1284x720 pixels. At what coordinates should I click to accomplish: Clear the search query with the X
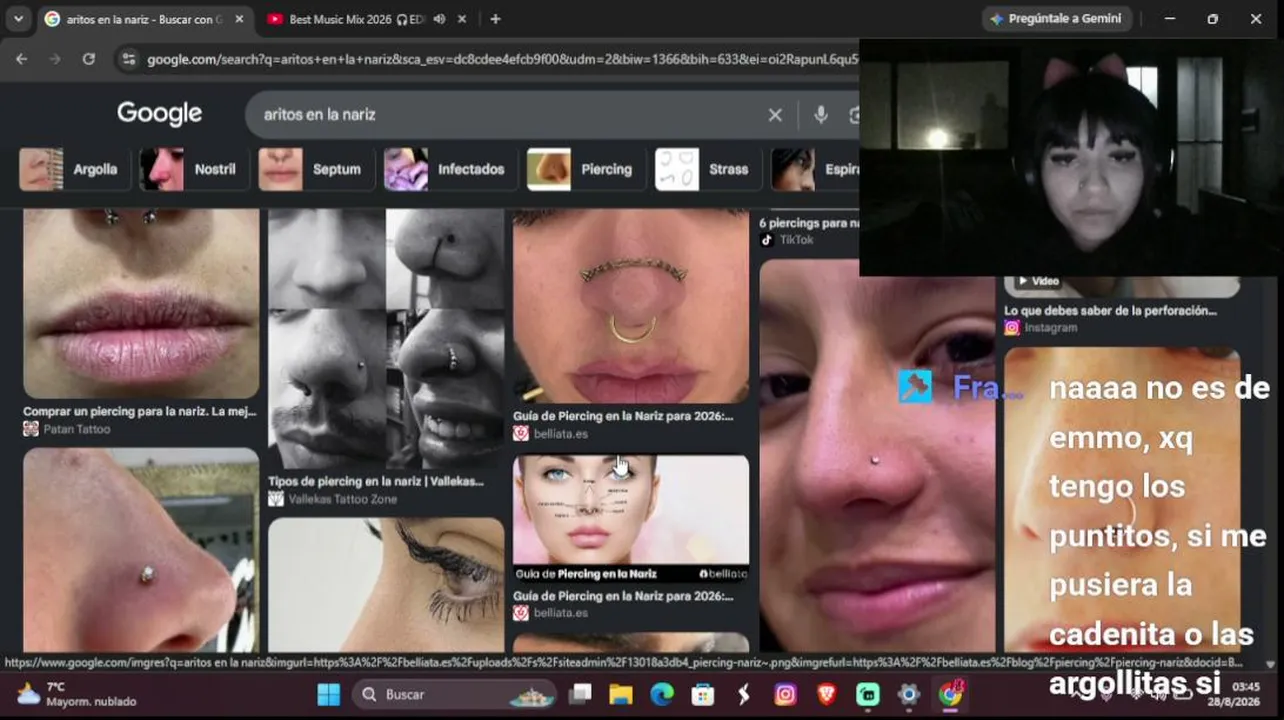(x=775, y=115)
